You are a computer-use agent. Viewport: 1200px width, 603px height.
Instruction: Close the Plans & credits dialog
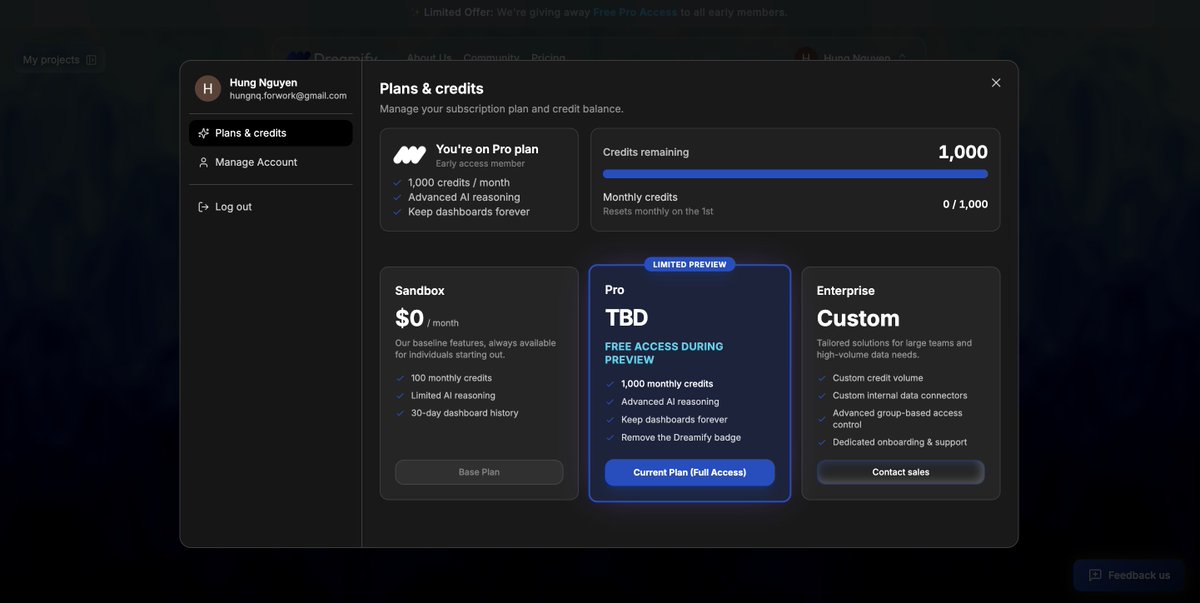[996, 83]
